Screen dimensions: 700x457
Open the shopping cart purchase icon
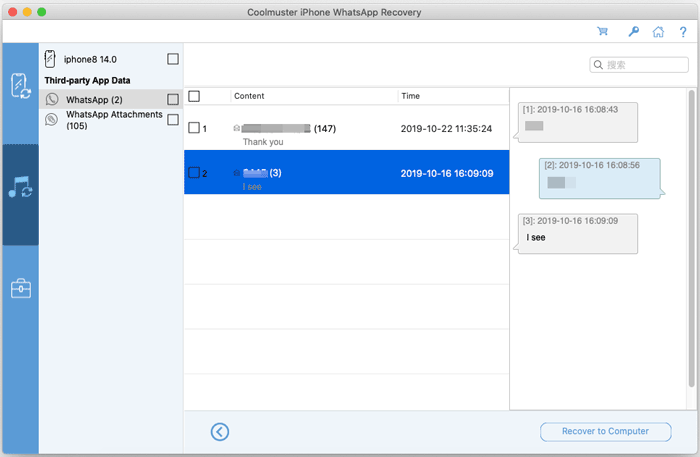pyautogui.click(x=603, y=31)
